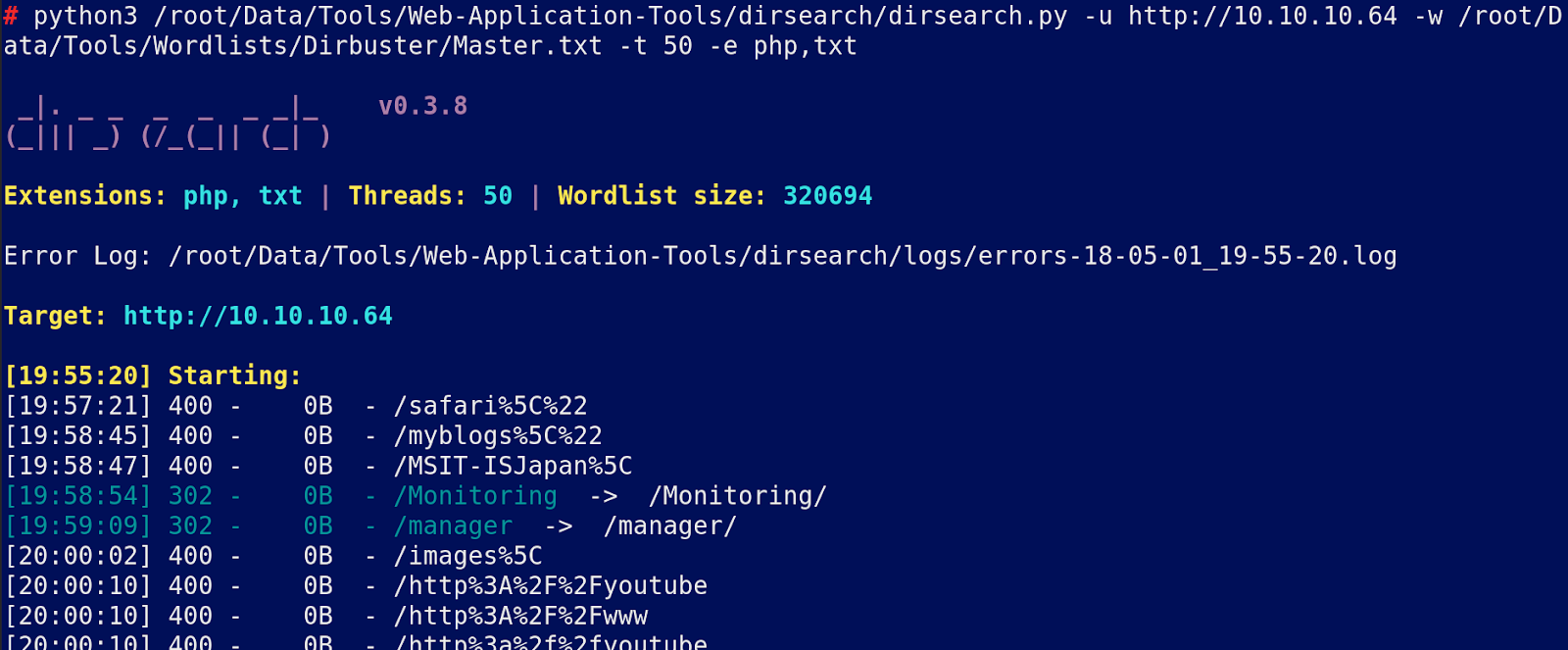The width and height of the screenshot is (1568, 650).
Task: Click the redirect target '/manager/'
Action: click(x=670, y=526)
